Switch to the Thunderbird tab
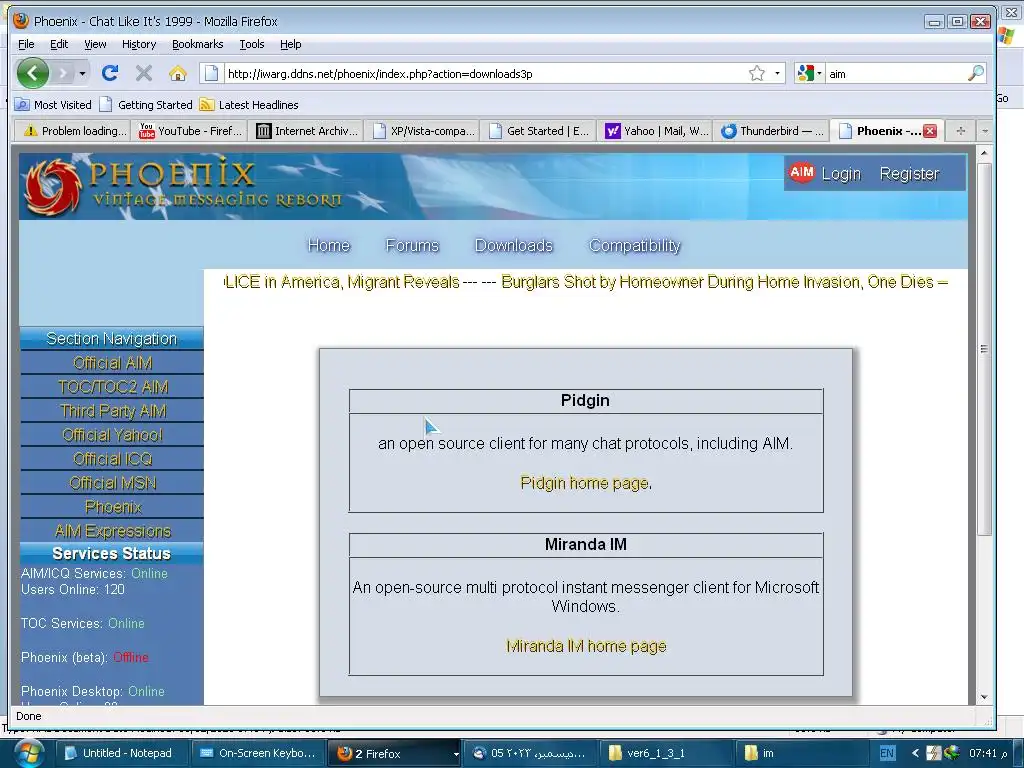 point(771,131)
